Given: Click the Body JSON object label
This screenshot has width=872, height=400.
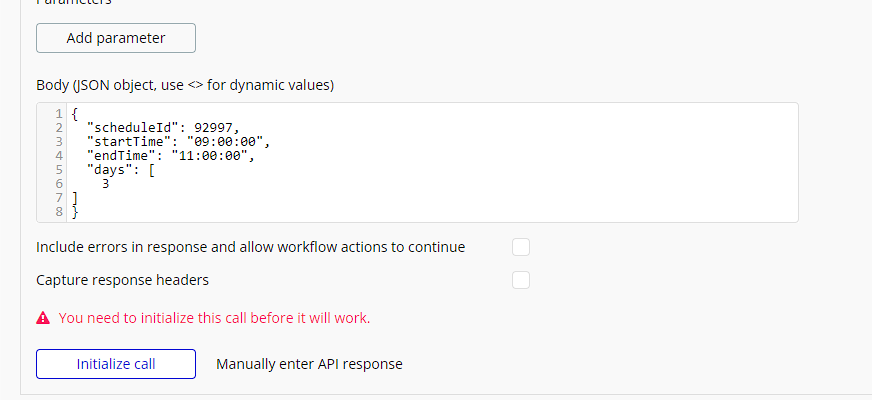Looking at the screenshot, I should pyautogui.click(x=185, y=86).
